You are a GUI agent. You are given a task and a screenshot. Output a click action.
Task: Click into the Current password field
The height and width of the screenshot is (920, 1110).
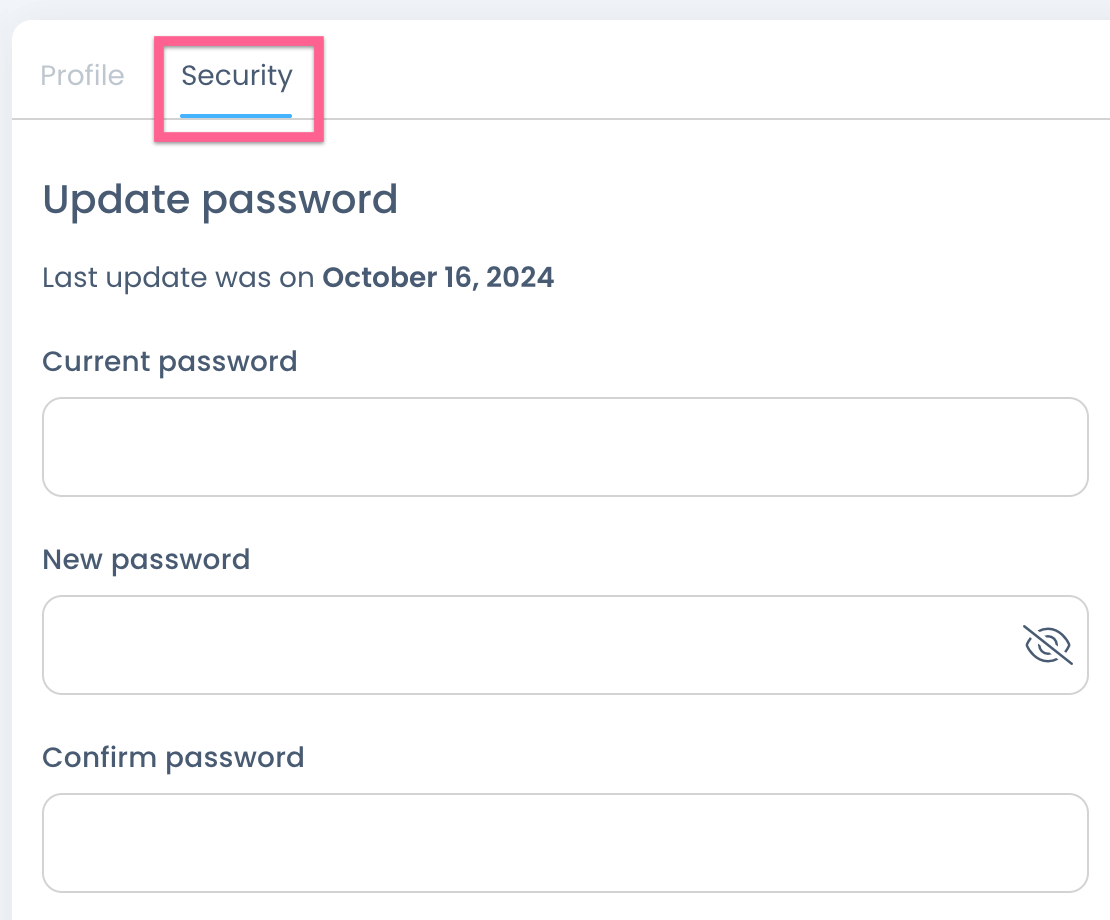565,447
